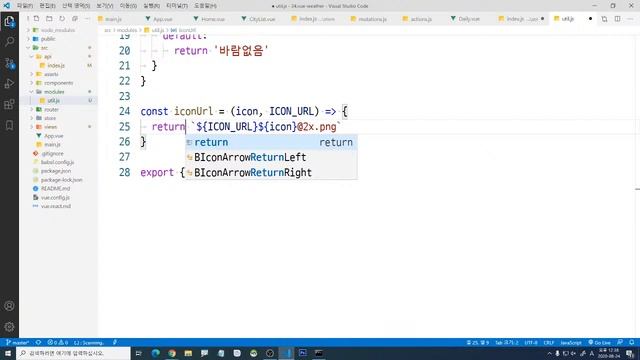Viewport: 640px width, 360px height.
Task: Open the Extensions view
Action: [x=9, y=104]
